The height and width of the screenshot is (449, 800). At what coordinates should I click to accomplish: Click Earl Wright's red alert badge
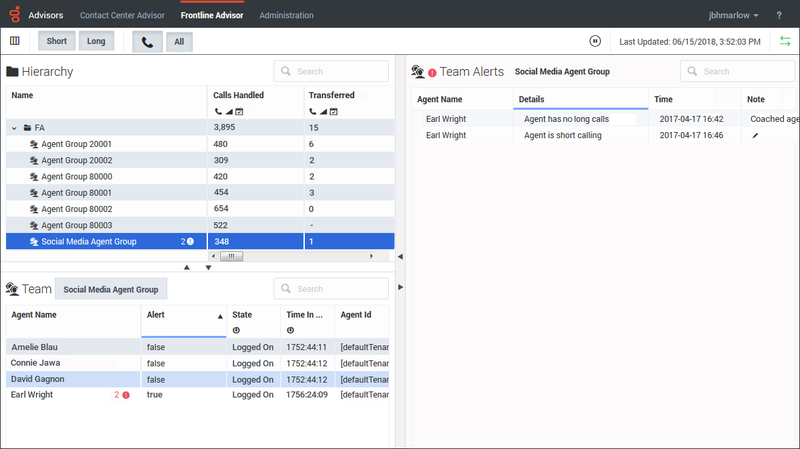click(126, 395)
